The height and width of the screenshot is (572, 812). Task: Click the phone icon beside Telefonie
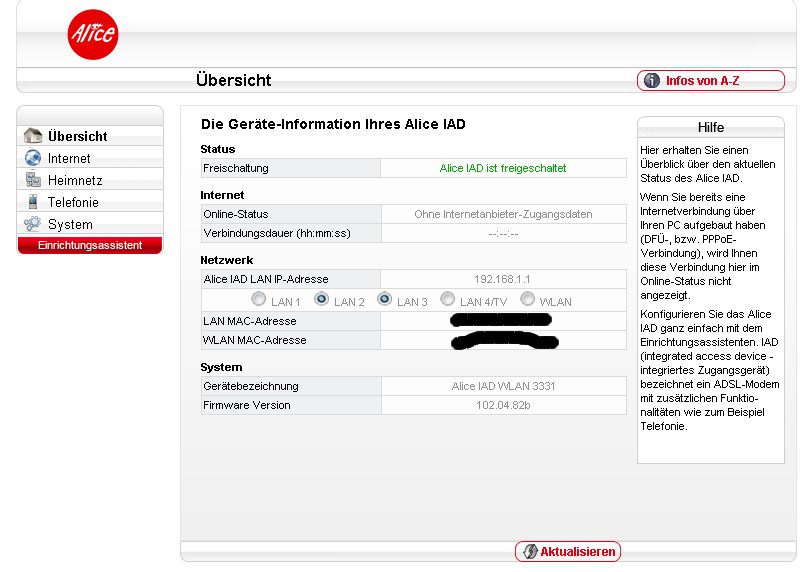point(33,202)
